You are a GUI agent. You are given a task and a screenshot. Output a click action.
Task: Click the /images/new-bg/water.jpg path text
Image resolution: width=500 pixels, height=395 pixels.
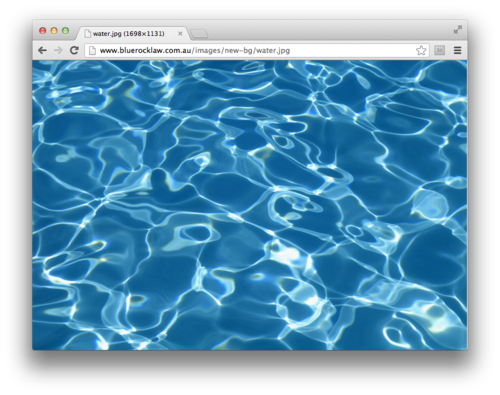(x=241, y=51)
